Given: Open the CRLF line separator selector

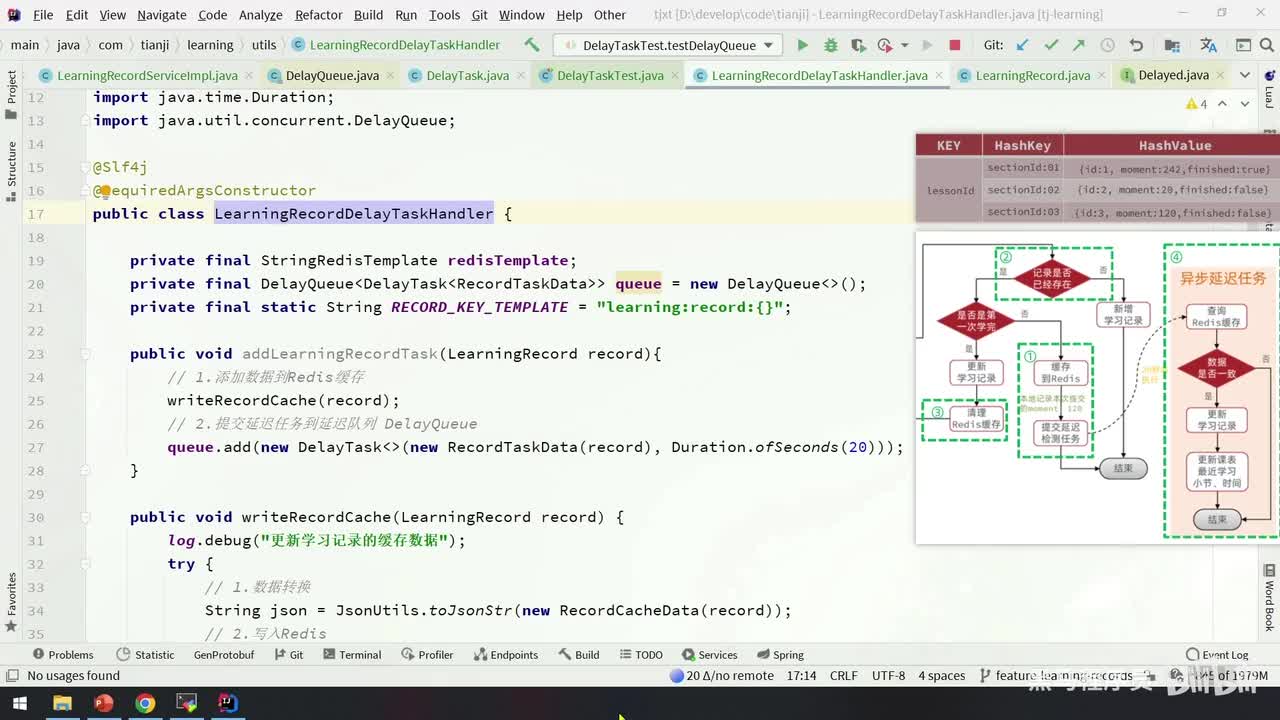Looking at the screenshot, I should (x=843, y=676).
